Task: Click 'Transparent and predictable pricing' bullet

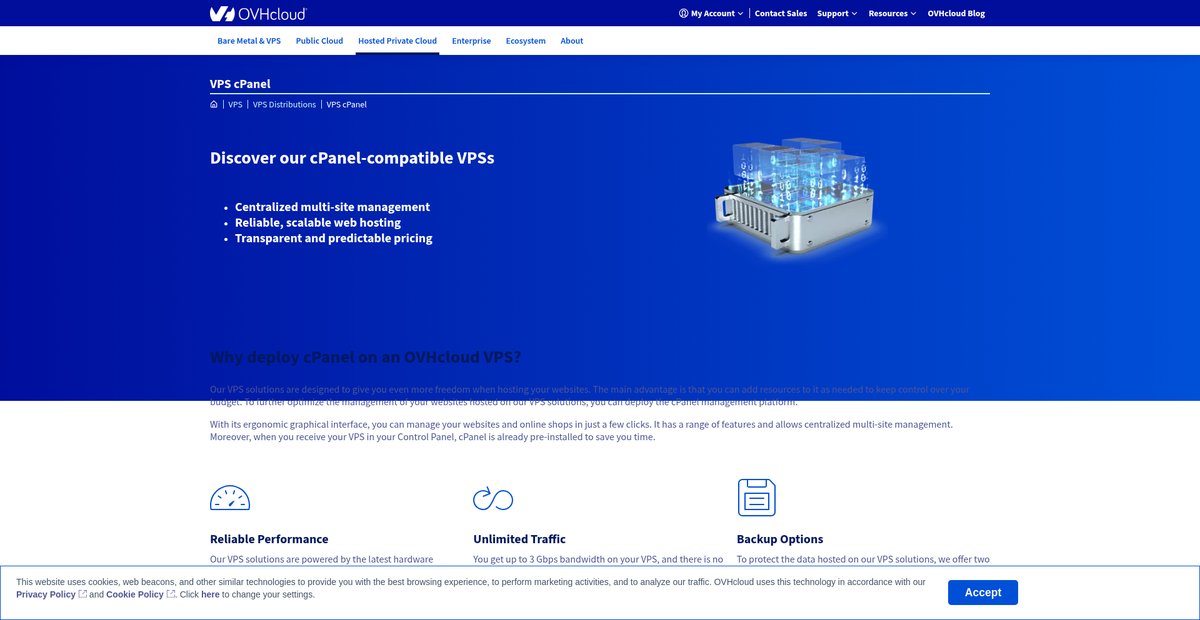Action: [x=334, y=238]
